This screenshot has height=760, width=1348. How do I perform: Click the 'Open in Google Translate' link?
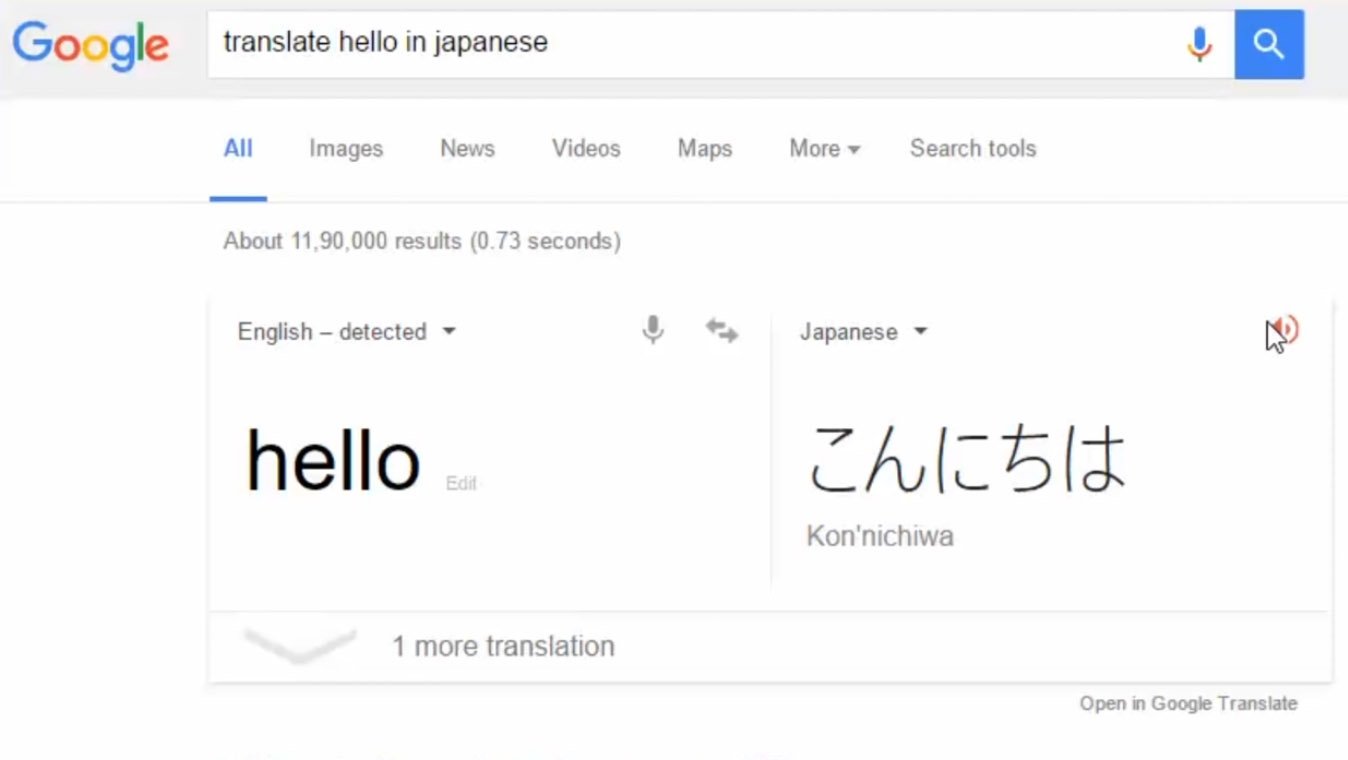(x=1188, y=704)
